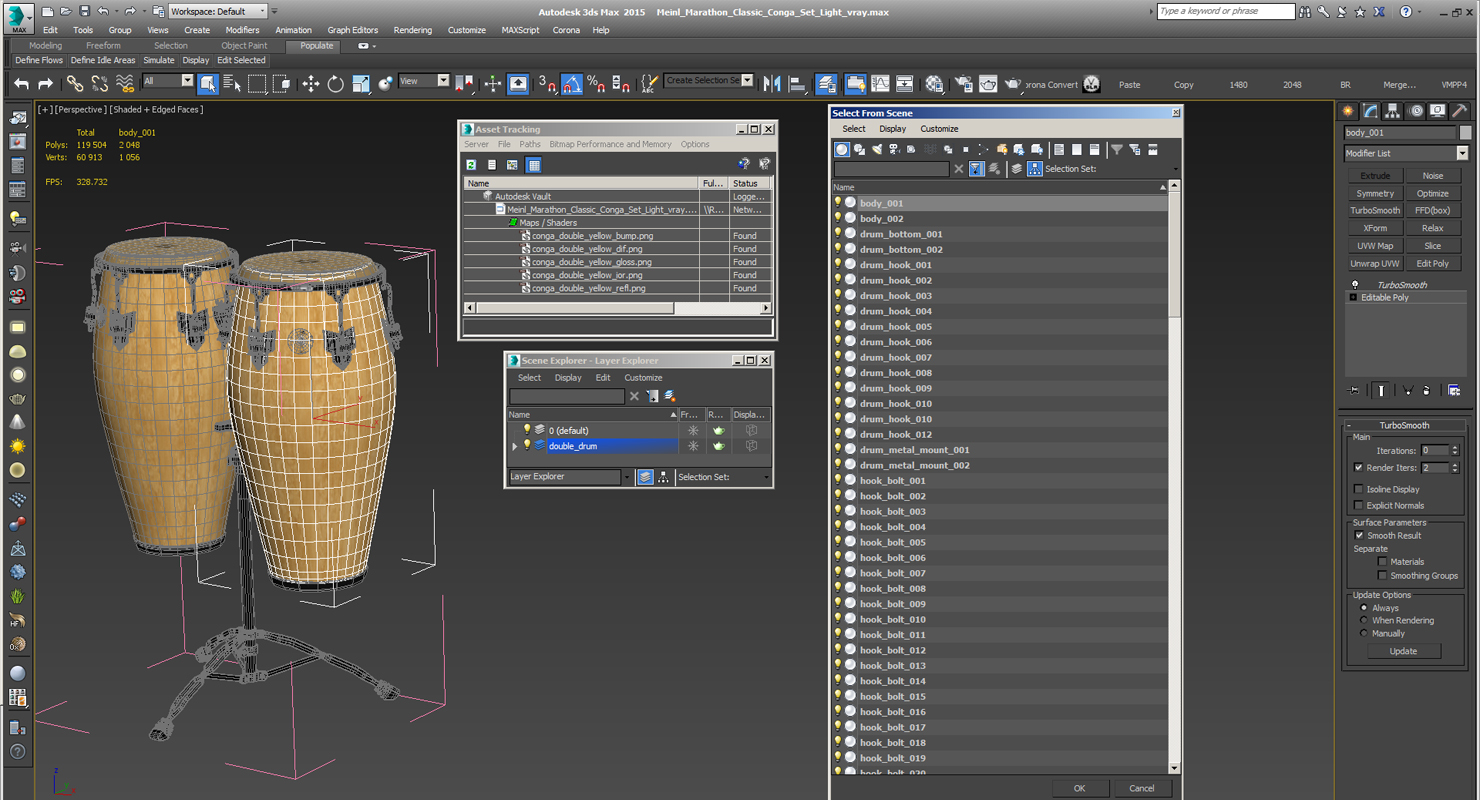Switch to the Object Paint ribbon tab

[244, 46]
